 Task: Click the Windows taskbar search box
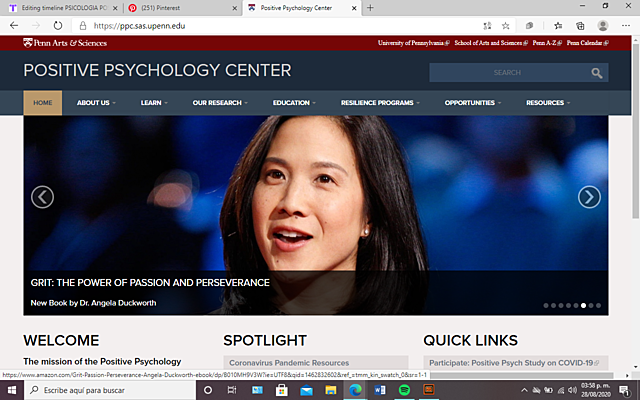pos(110,390)
